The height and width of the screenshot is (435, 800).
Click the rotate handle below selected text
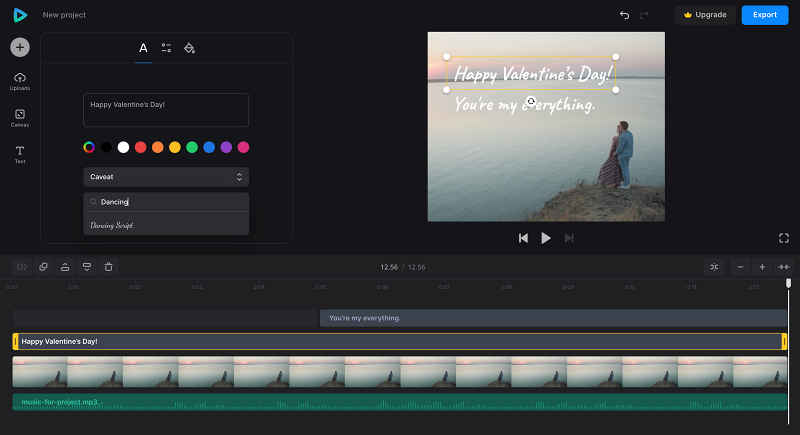click(531, 101)
